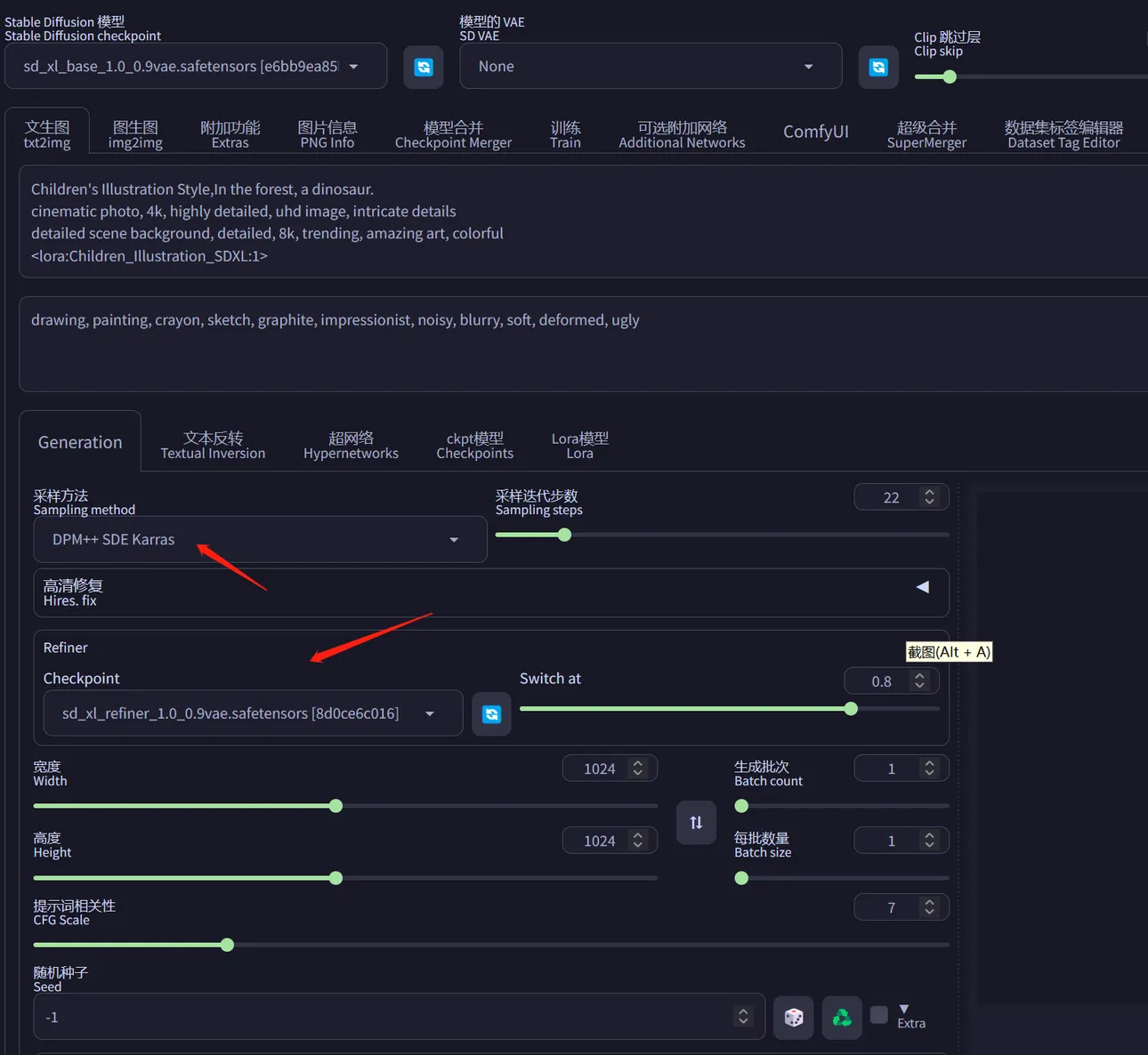
Task: Reuse last seed with recycle icon
Action: [x=842, y=1017]
